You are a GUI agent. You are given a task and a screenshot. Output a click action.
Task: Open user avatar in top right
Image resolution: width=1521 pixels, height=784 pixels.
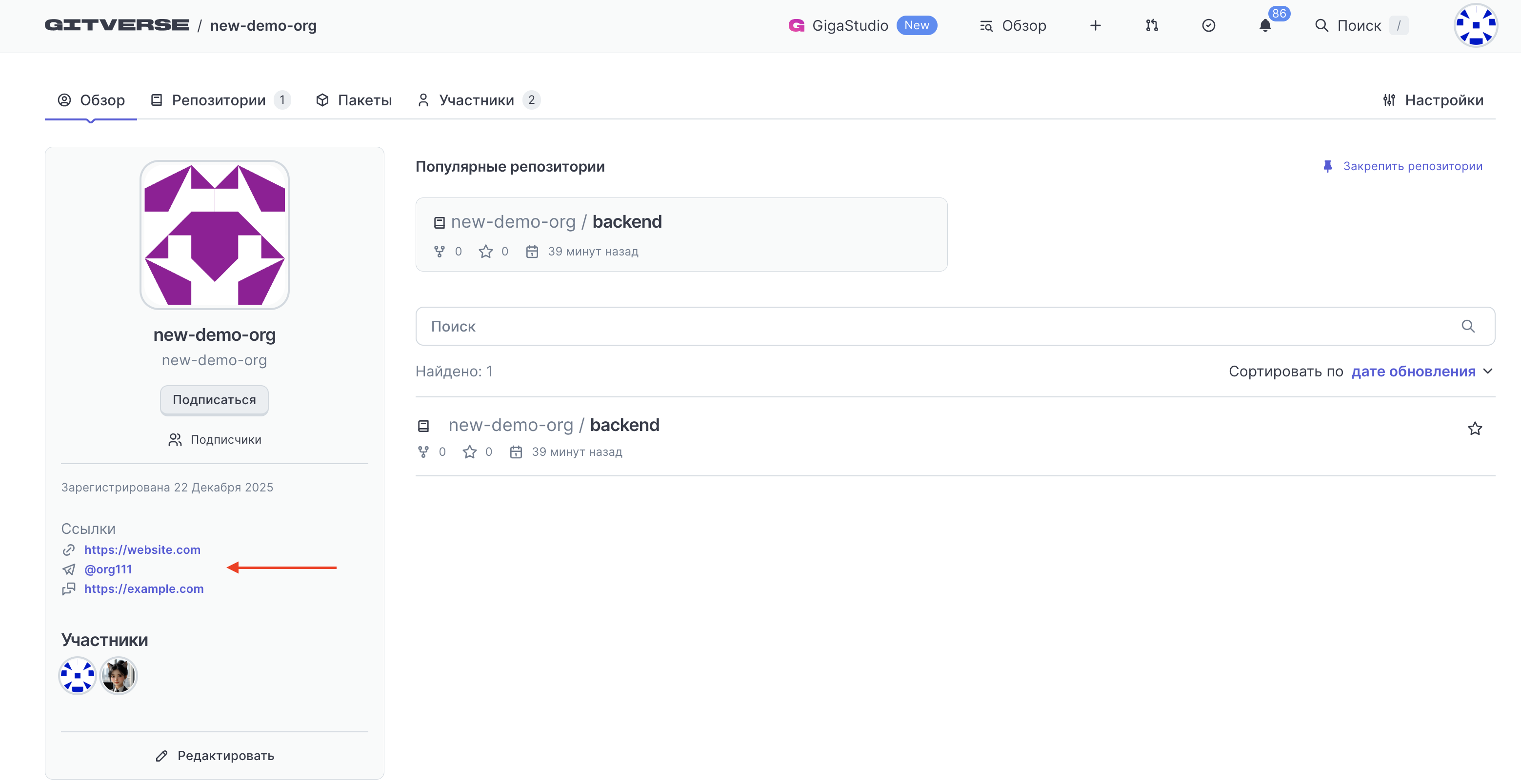[1475, 25]
